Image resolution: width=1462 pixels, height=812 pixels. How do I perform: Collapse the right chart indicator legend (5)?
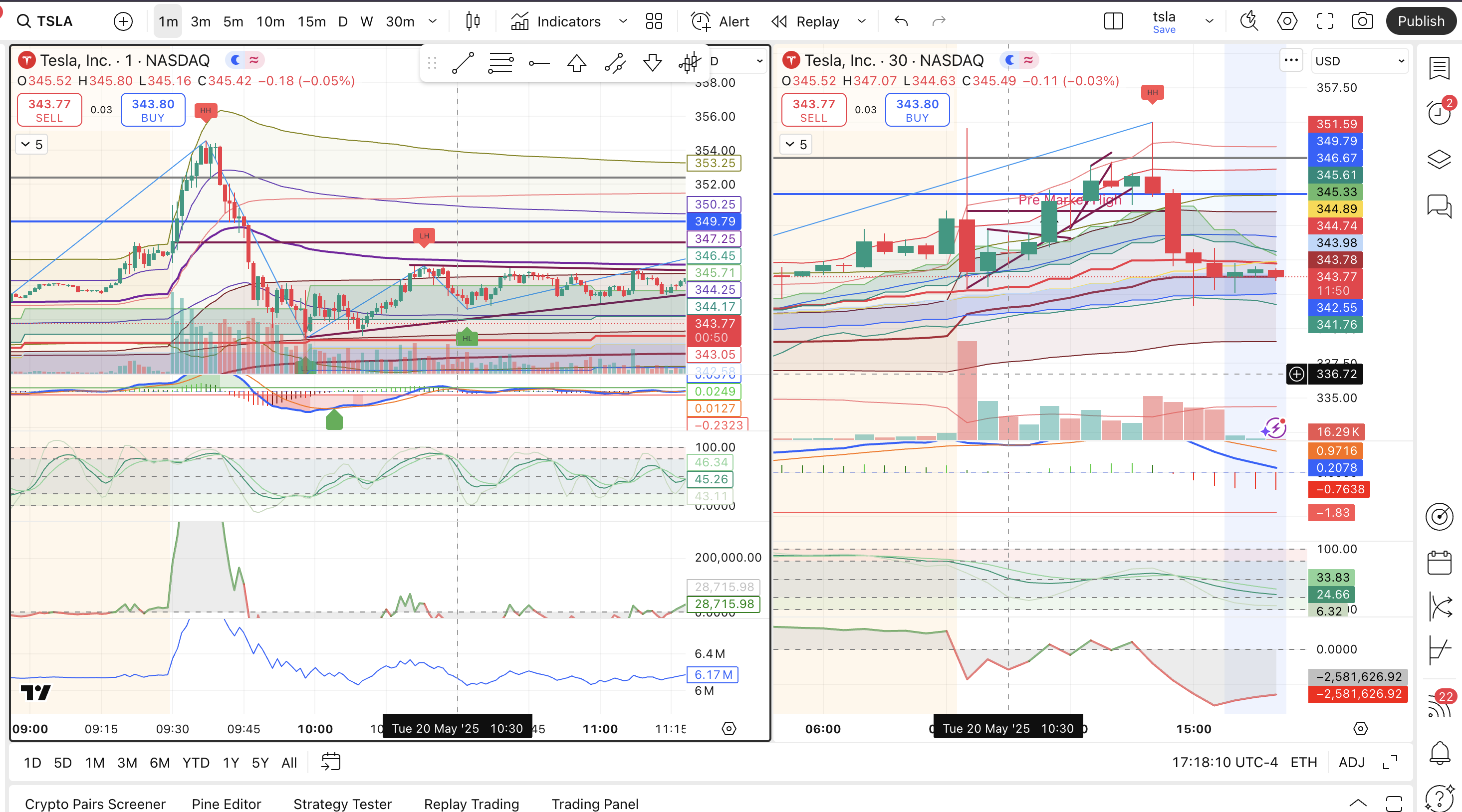point(796,145)
